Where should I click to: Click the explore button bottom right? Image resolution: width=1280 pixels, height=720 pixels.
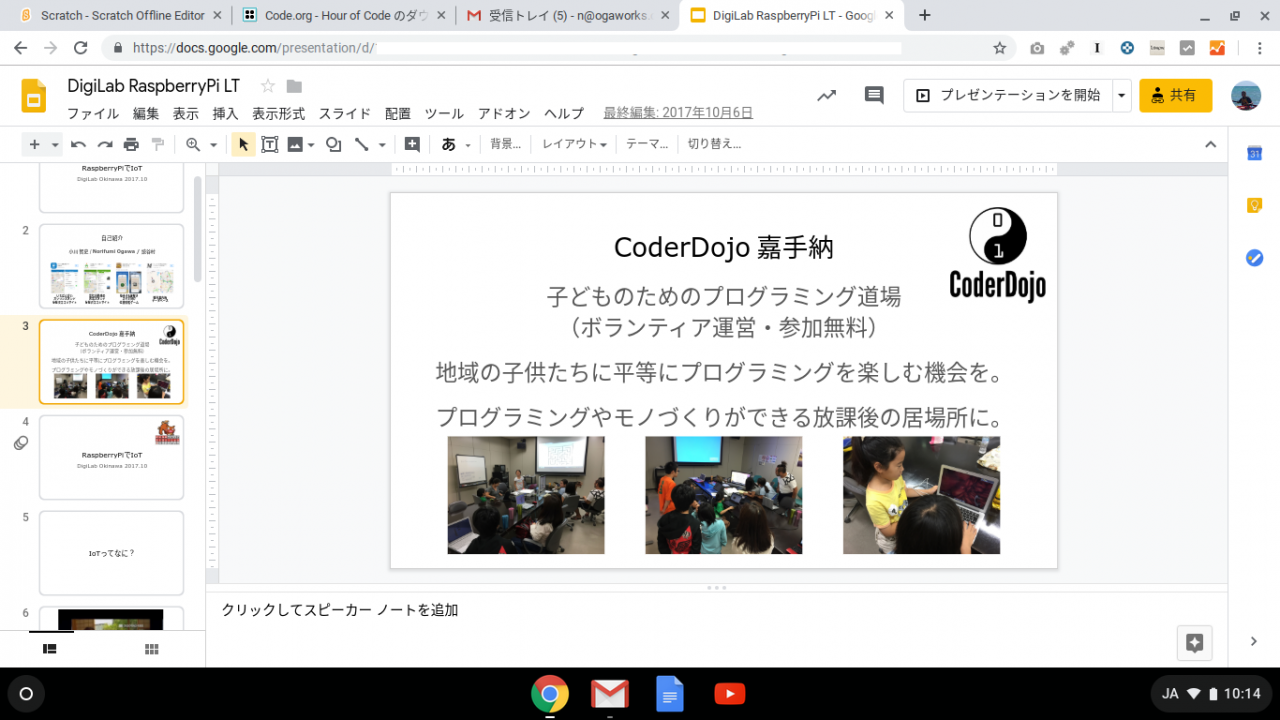[x=1194, y=643]
